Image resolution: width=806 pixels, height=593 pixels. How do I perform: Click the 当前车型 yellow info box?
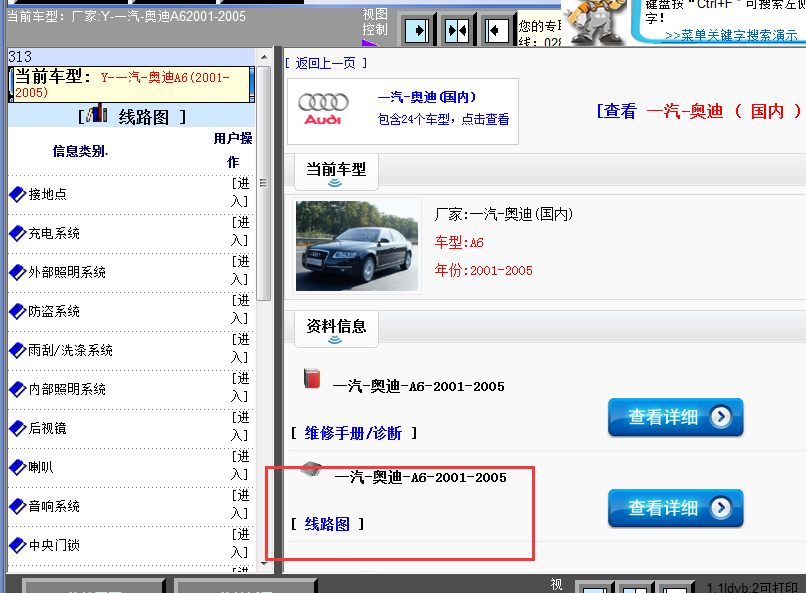(x=131, y=84)
